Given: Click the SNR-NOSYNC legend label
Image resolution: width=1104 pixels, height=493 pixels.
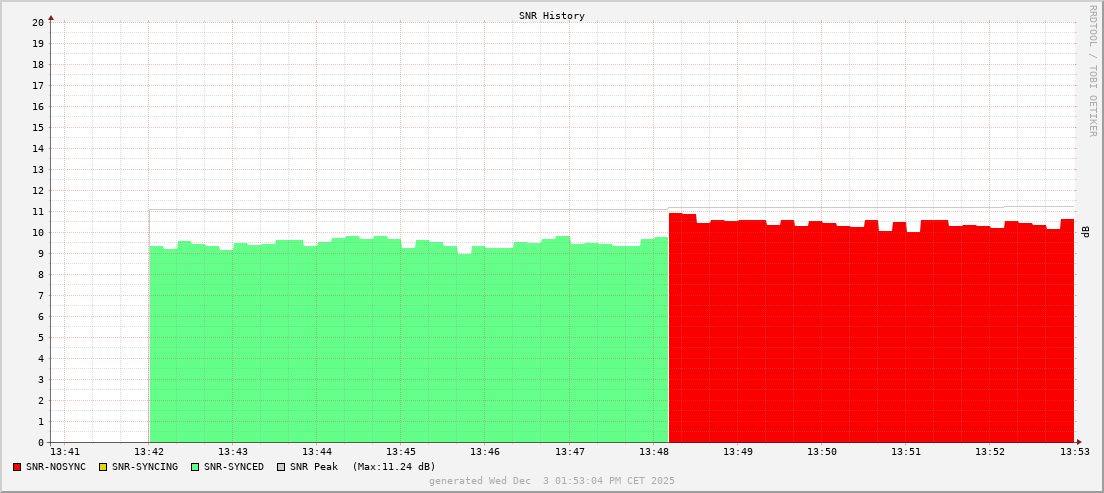Looking at the screenshot, I should pyautogui.click(x=56, y=467).
